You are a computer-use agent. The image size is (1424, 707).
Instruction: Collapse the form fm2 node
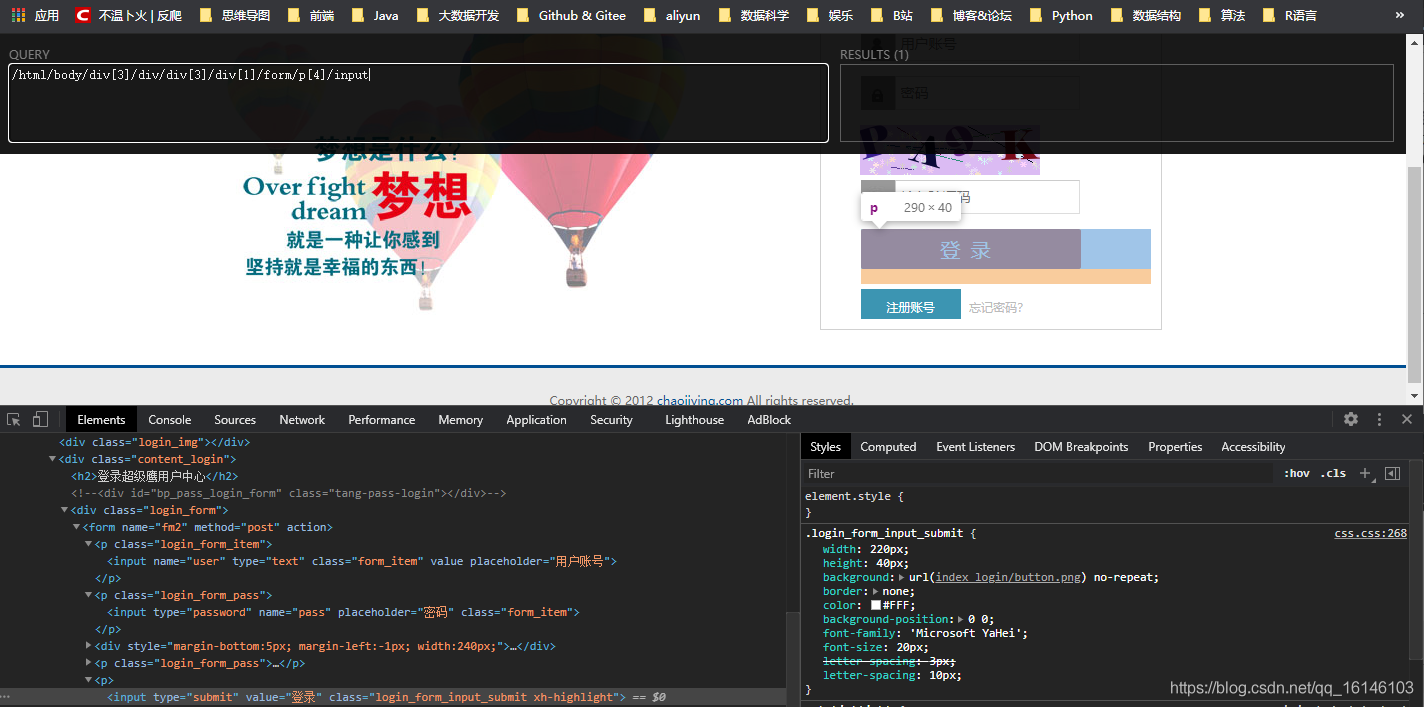click(x=76, y=527)
